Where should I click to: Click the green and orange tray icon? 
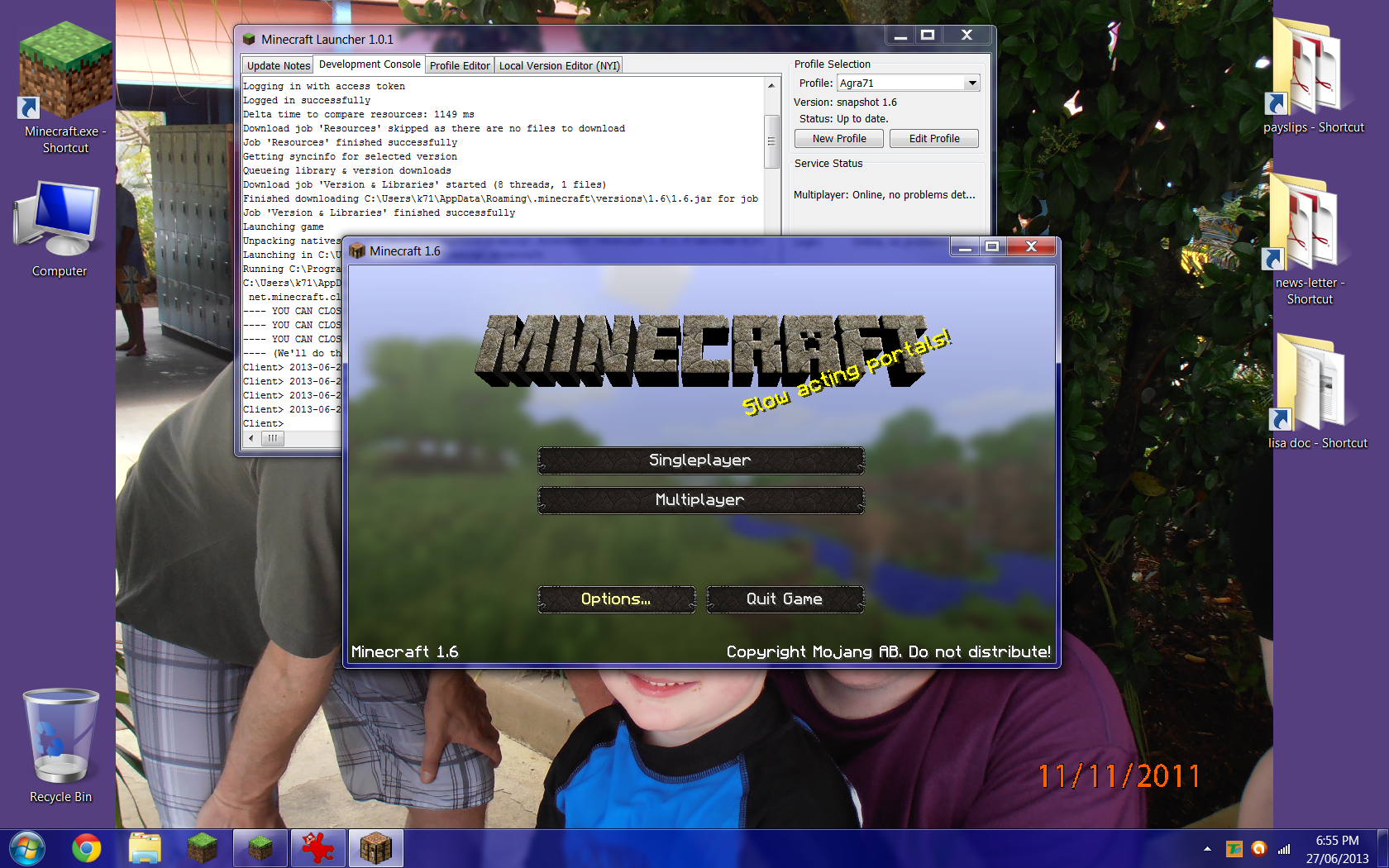1234,849
